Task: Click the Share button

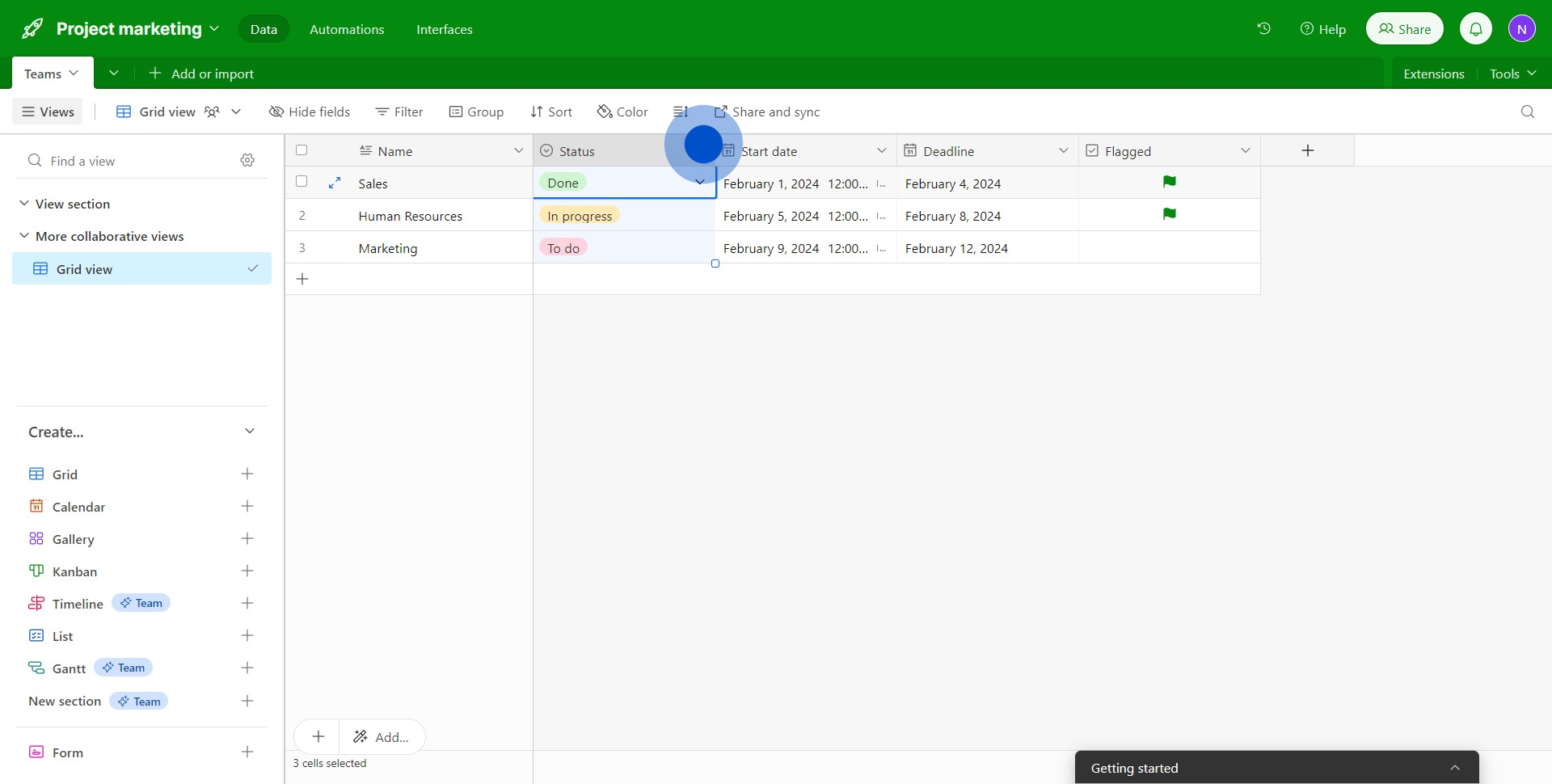Action: tap(1404, 29)
